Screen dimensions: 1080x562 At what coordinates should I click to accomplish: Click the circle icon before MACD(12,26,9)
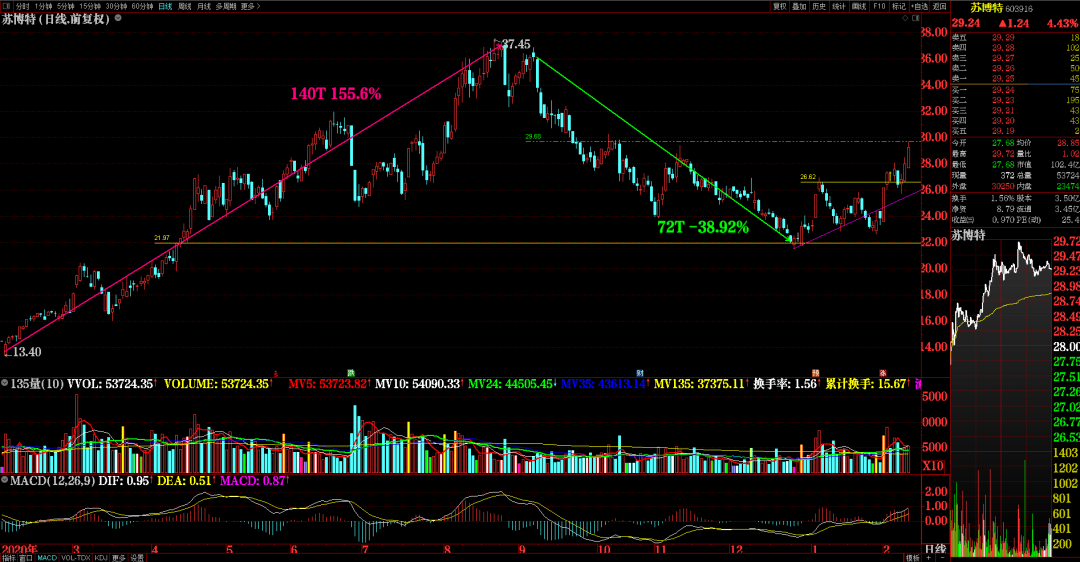point(5,480)
